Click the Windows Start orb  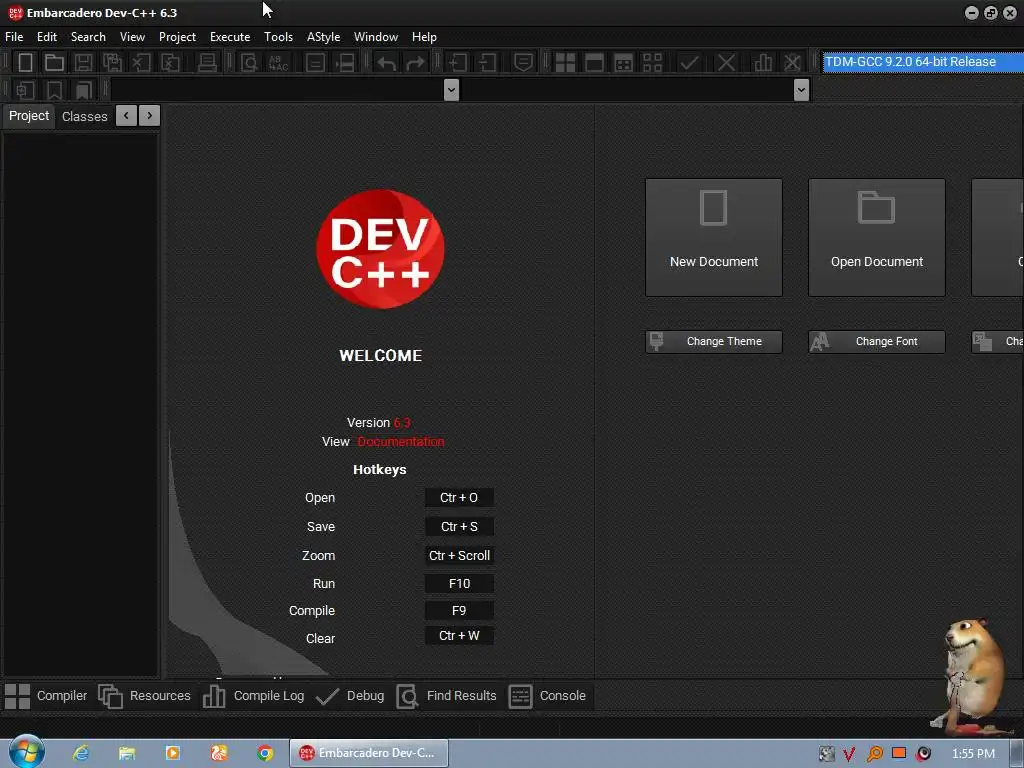pos(27,752)
